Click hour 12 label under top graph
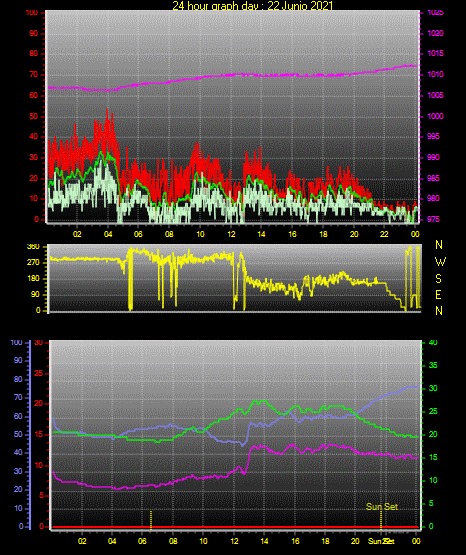Screen dimensions: 466x555 tap(231, 234)
